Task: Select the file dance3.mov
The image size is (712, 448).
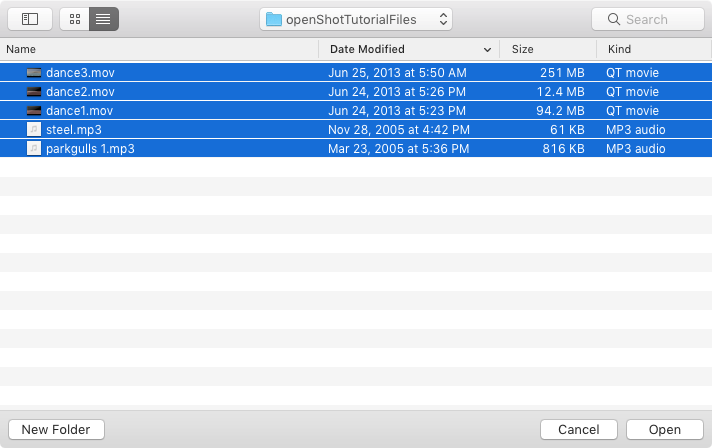Action: coord(80,73)
